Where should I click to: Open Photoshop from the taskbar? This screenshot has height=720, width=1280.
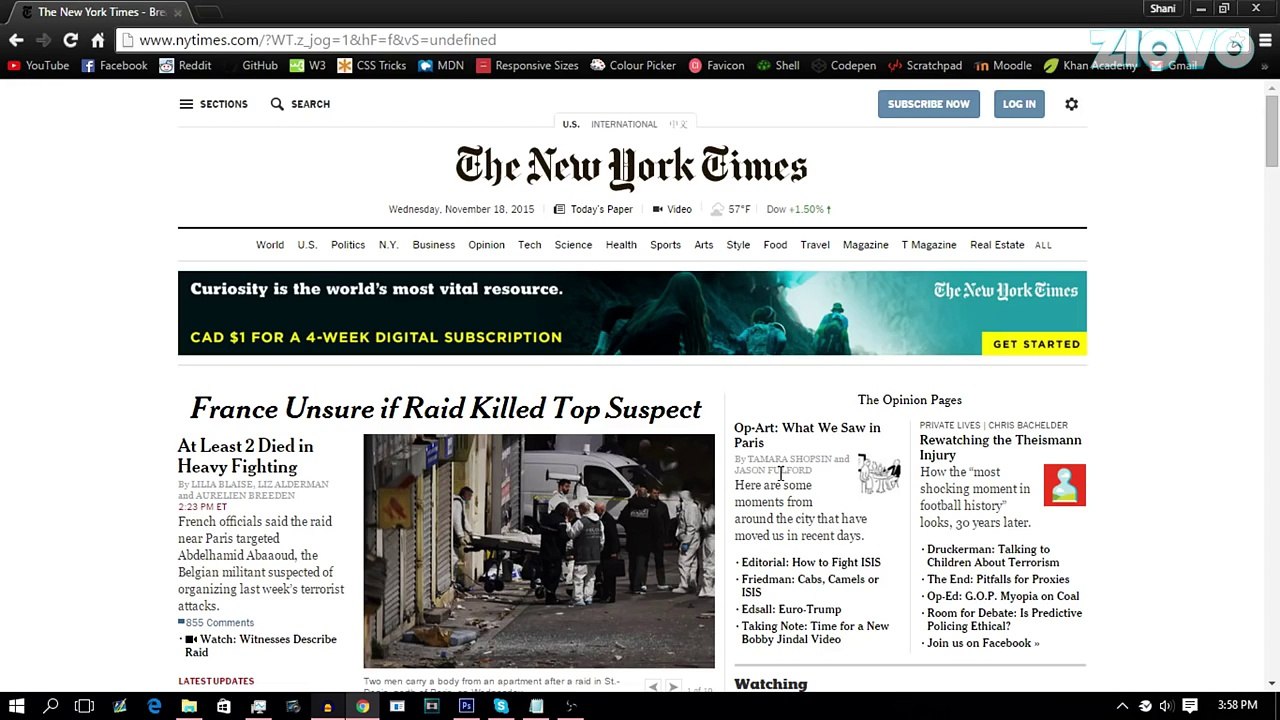tap(466, 706)
